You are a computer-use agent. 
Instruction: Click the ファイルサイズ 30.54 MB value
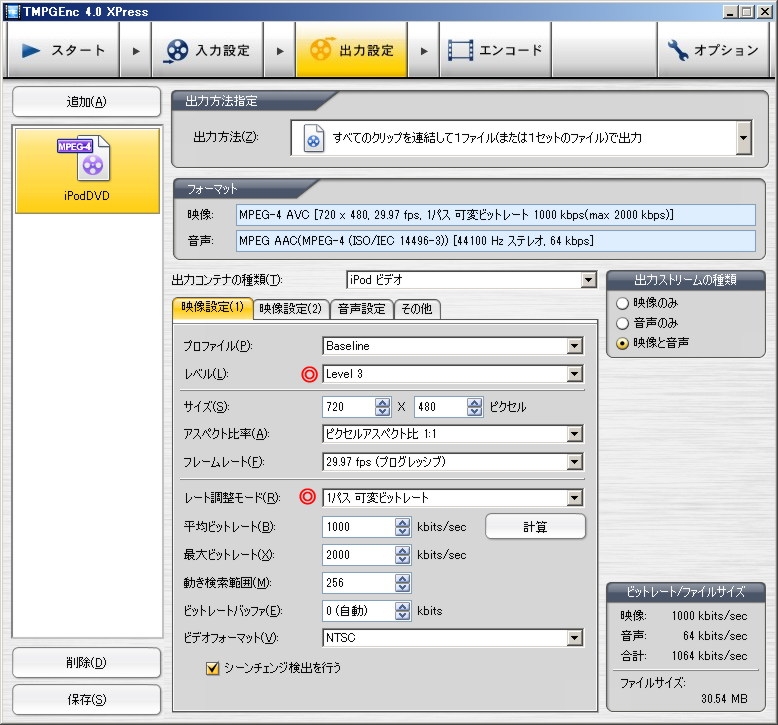724,699
